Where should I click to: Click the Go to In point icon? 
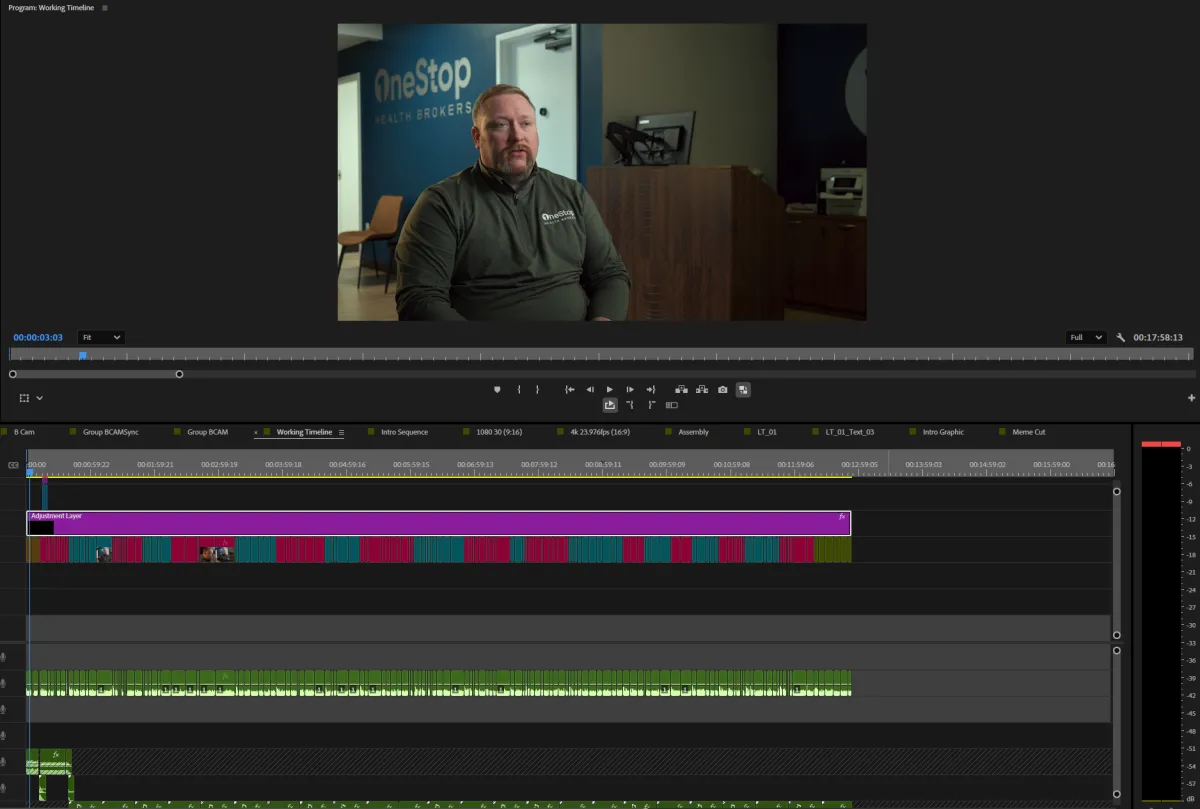pyautogui.click(x=569, y=389)
